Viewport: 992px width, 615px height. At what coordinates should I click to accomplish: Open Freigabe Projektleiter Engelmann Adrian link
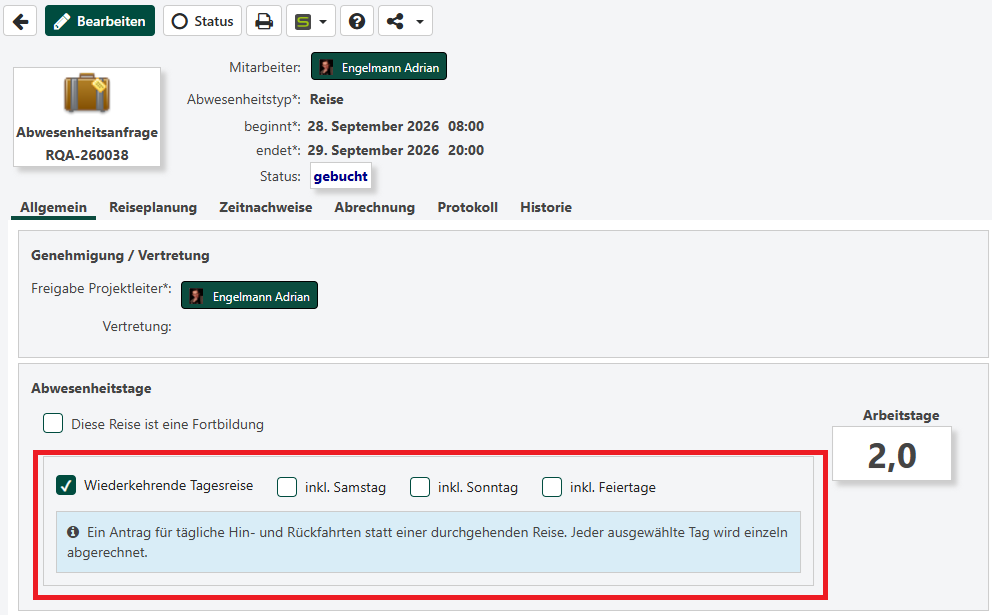[x=249, y=295]
